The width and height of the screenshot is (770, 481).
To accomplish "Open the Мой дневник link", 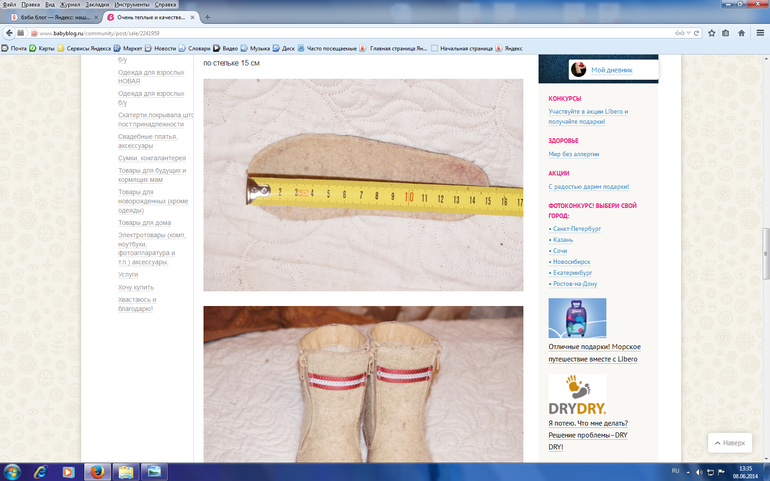I will pyautogui.click(x=611, y=70).
